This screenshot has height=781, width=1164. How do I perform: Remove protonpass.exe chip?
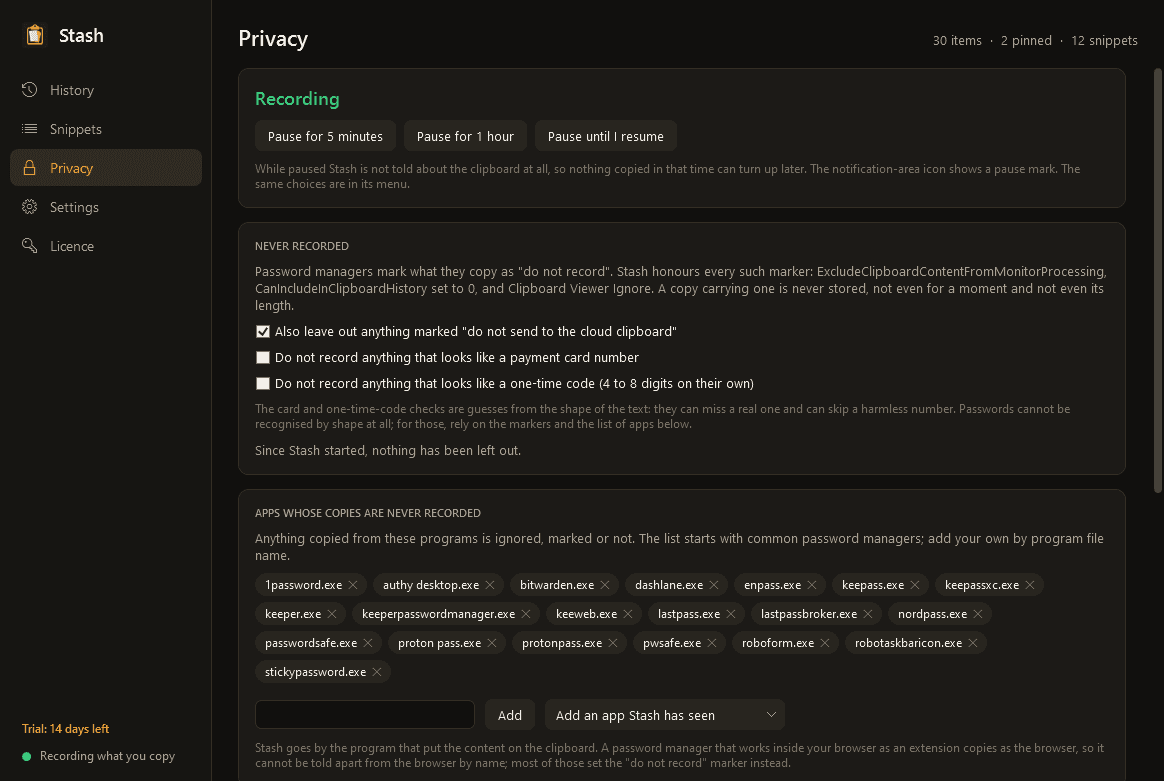point(613,643)
